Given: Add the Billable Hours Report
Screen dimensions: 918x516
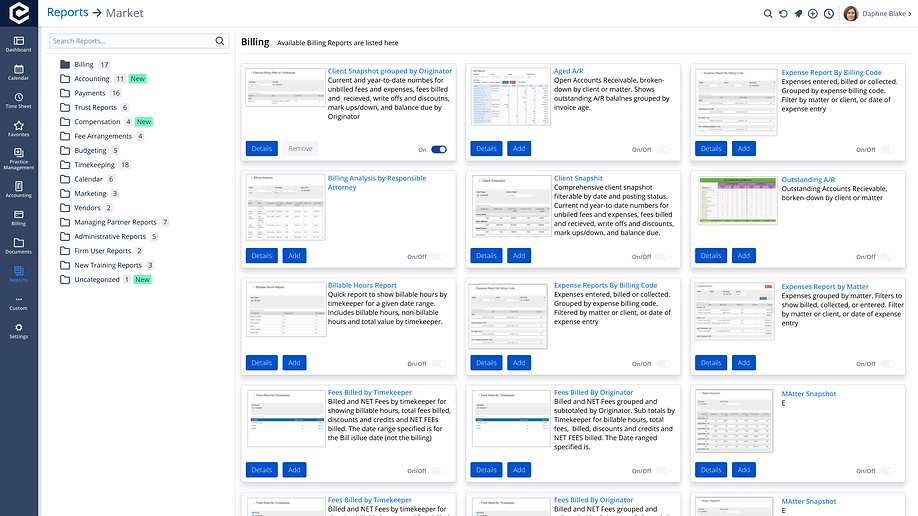Looking at the screenshot, I should click(x=294, y=363).
